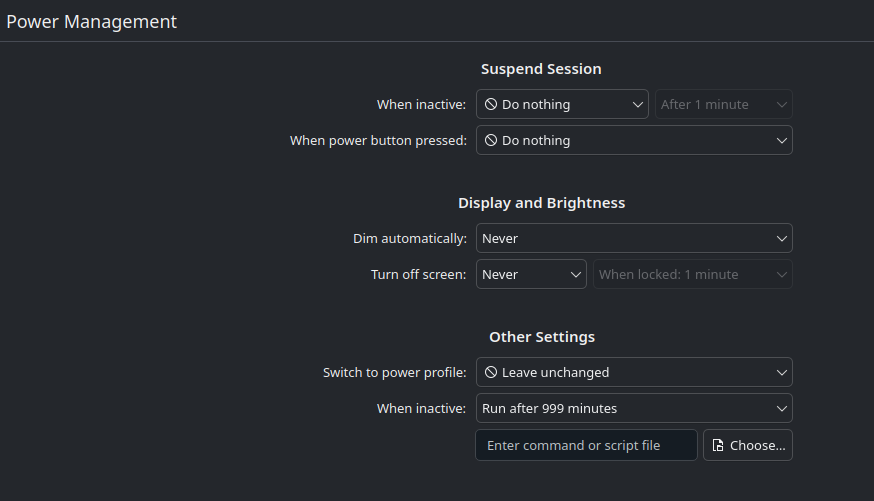This screenshot has height=501, width=874.
Task: Open the 'When power button pressed' dropdown
Action: (x=634, y=141)
